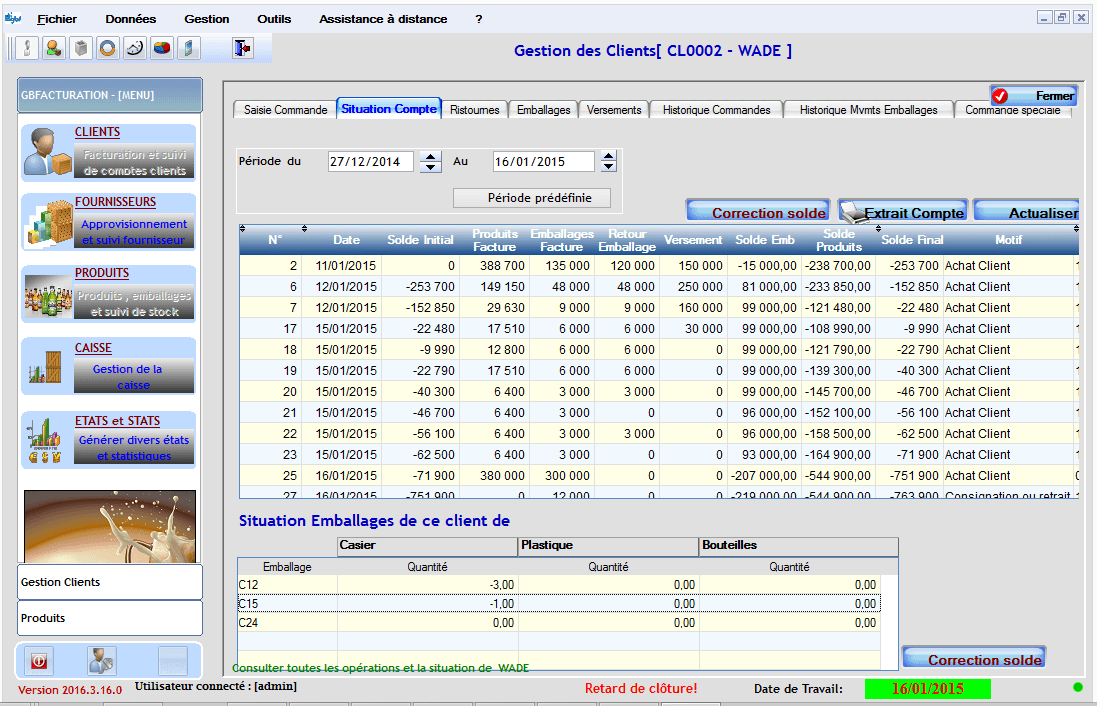Click the pie chart statistics toolbar icon
The width and height of the screenshot is (1097, 706).
pos(161,48)
